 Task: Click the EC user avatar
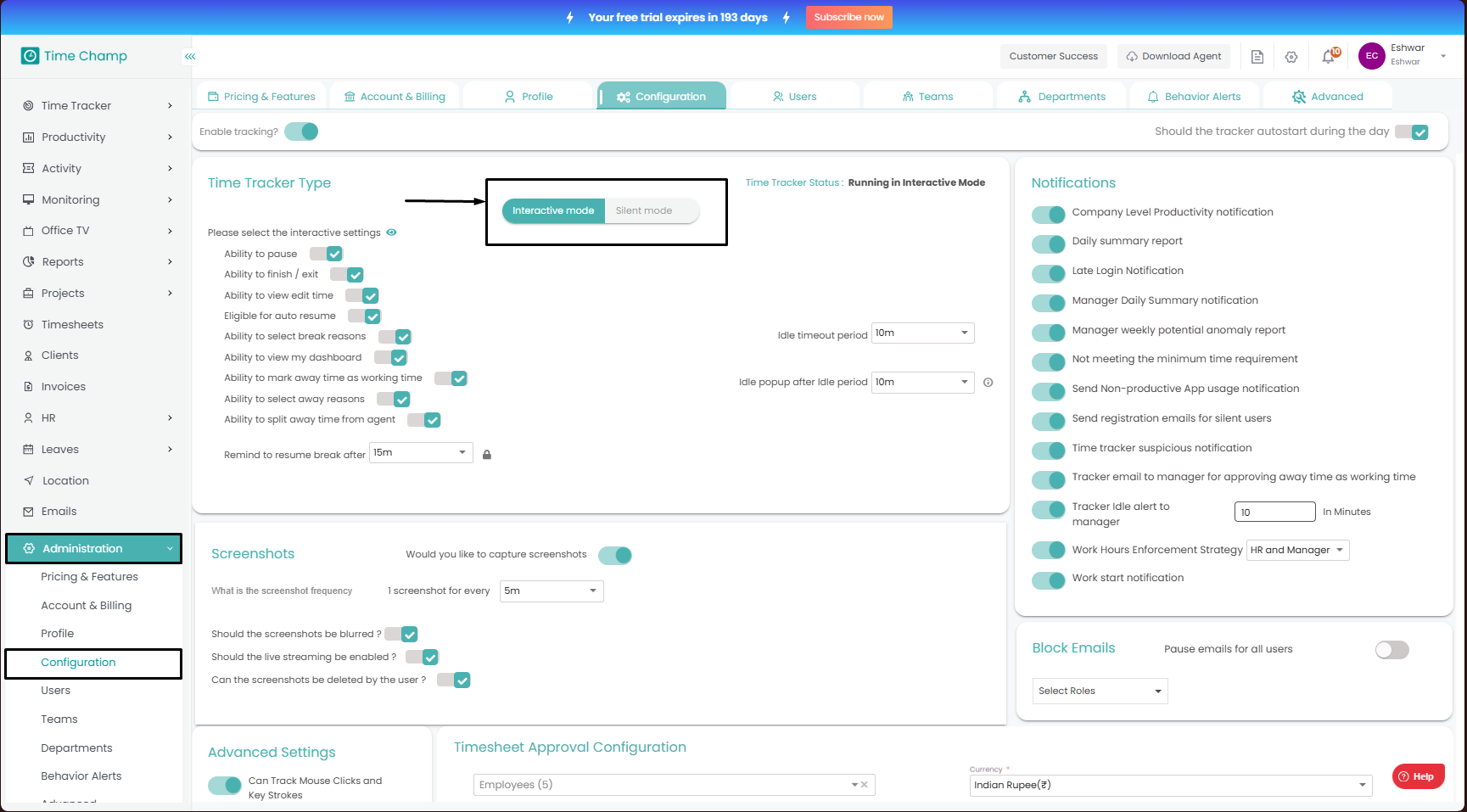pyautogui.click(x=1372, y=56)
